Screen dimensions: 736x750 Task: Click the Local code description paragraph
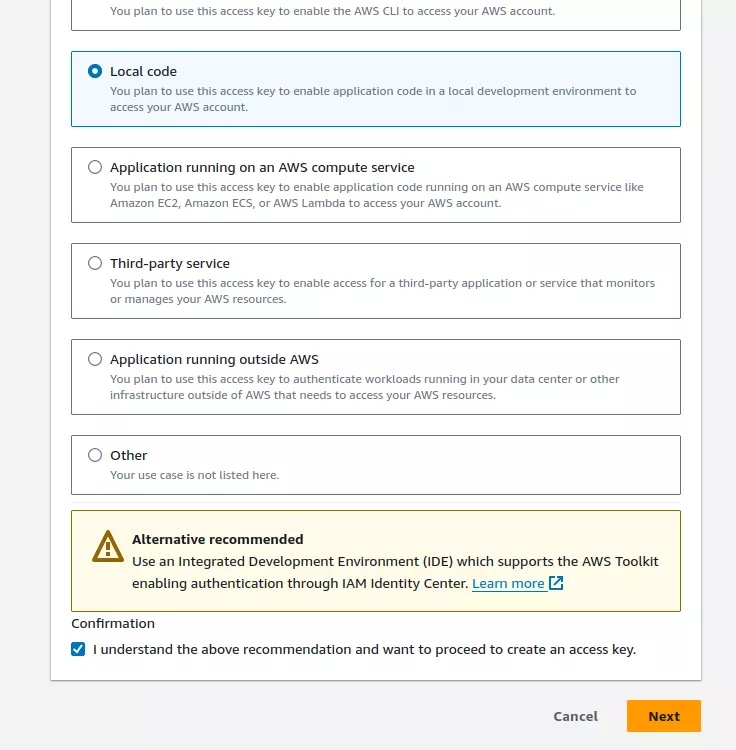[x=373, y=99]
